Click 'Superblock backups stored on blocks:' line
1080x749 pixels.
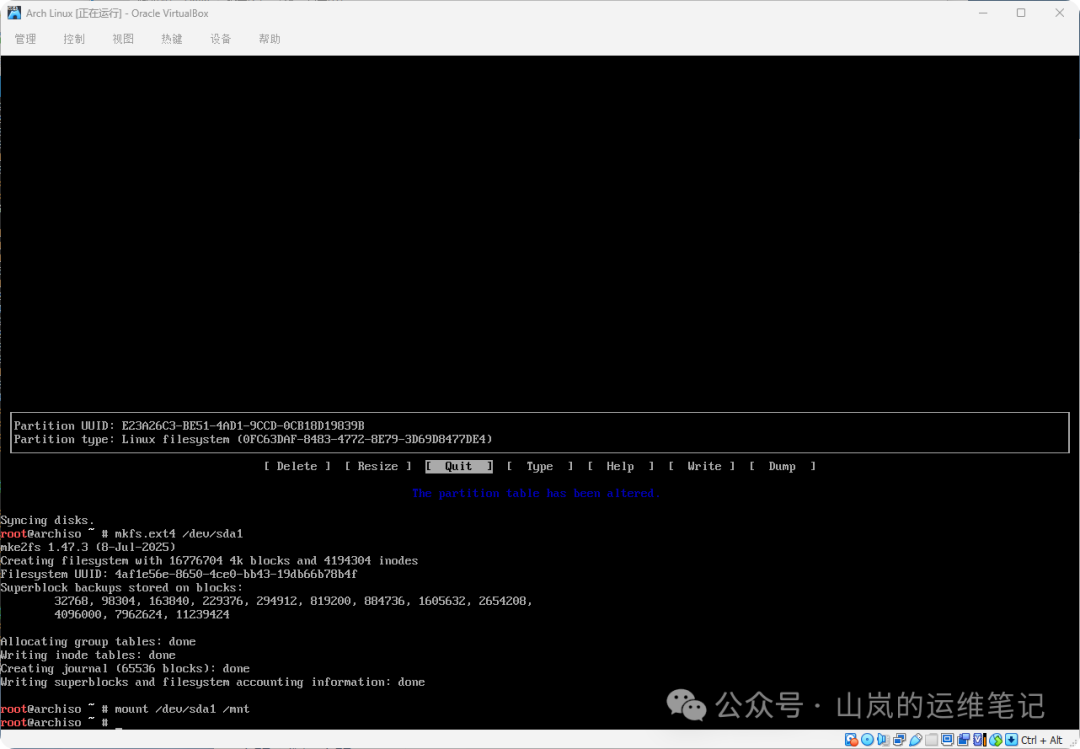(x=122, y=588)
